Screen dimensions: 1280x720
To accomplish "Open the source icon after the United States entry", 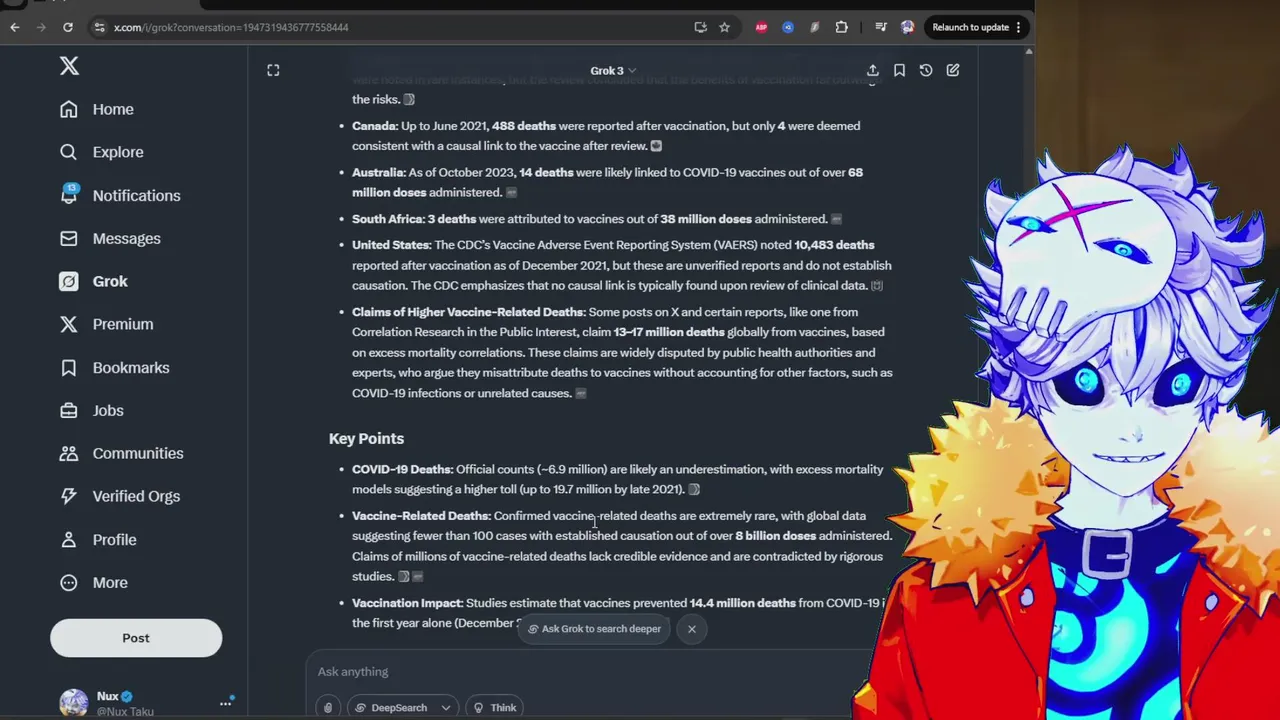I will (877, 286).
